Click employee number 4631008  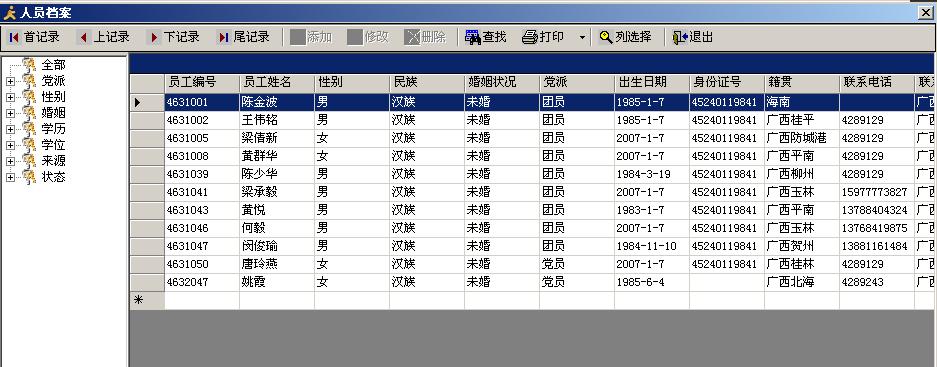(x=202, y=156)
